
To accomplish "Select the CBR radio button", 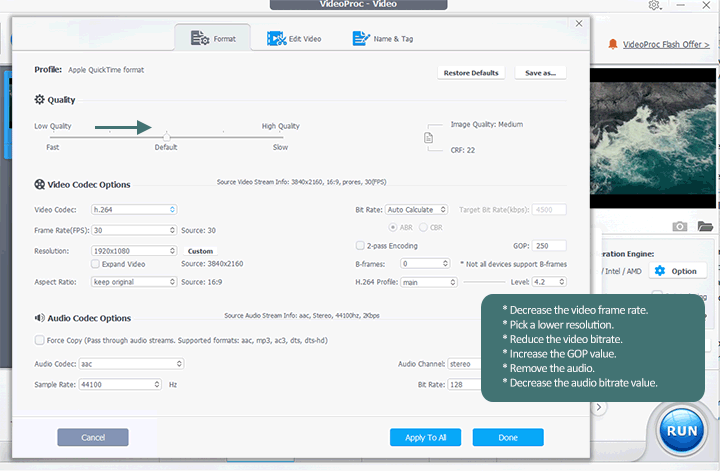I will [423, 227].
